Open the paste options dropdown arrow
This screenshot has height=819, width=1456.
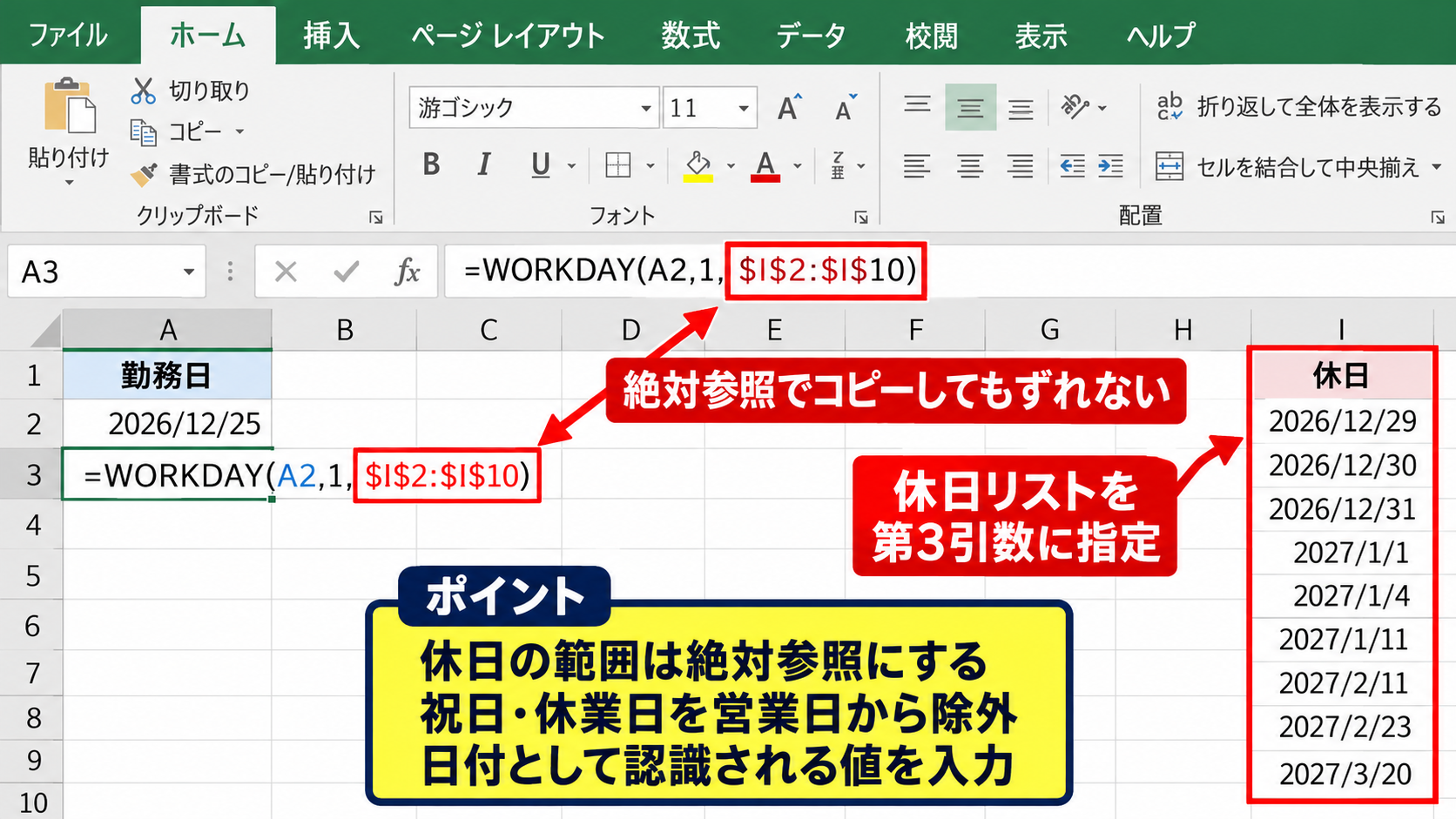69,183
